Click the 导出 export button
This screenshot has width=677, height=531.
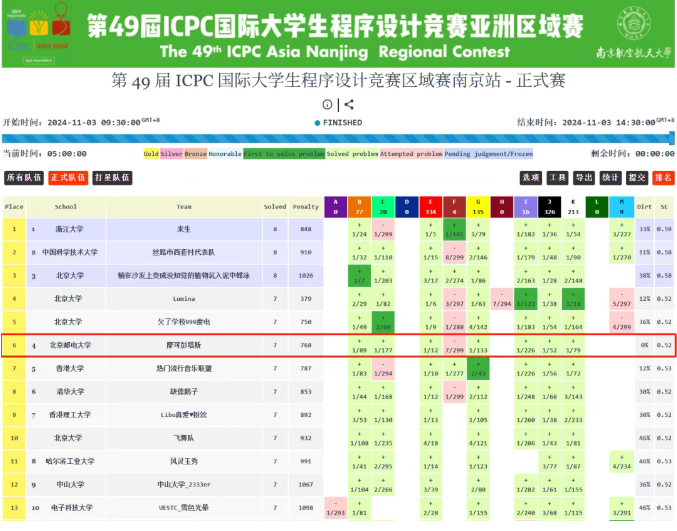584,177
